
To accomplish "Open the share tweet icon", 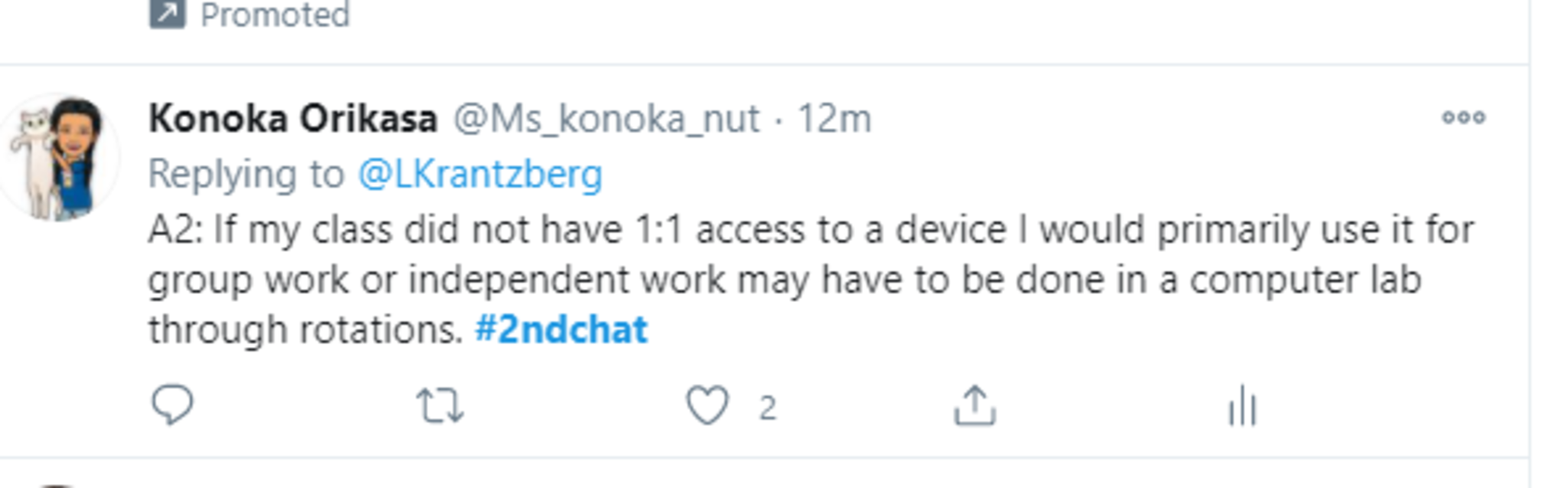I will tap(974, 405).
